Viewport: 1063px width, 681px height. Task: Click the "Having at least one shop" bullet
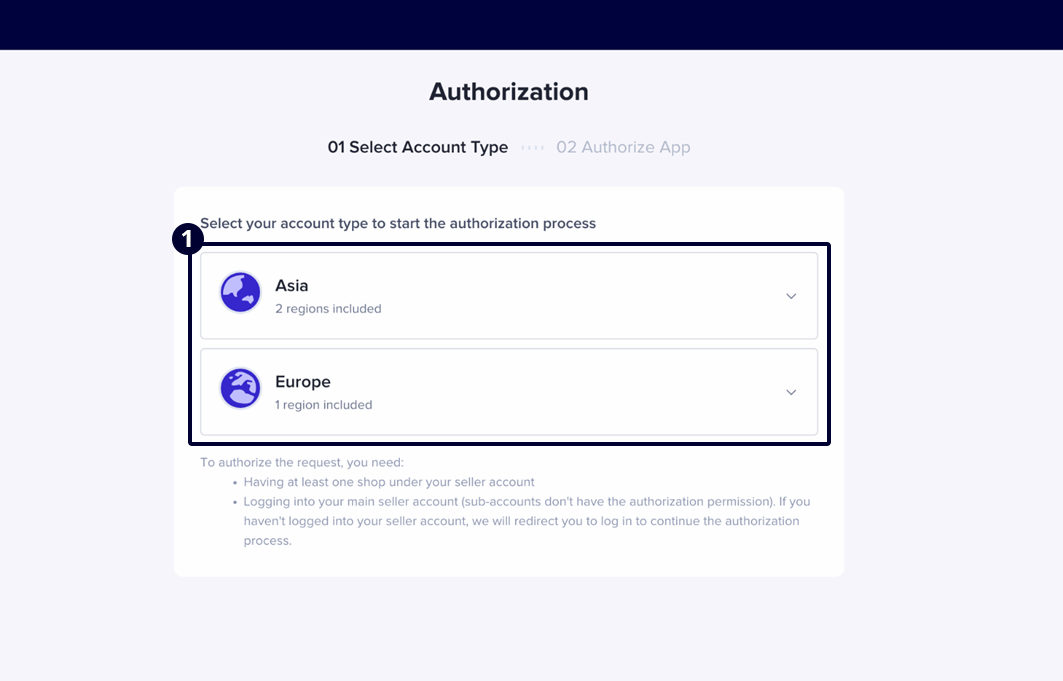click(389, 482)
